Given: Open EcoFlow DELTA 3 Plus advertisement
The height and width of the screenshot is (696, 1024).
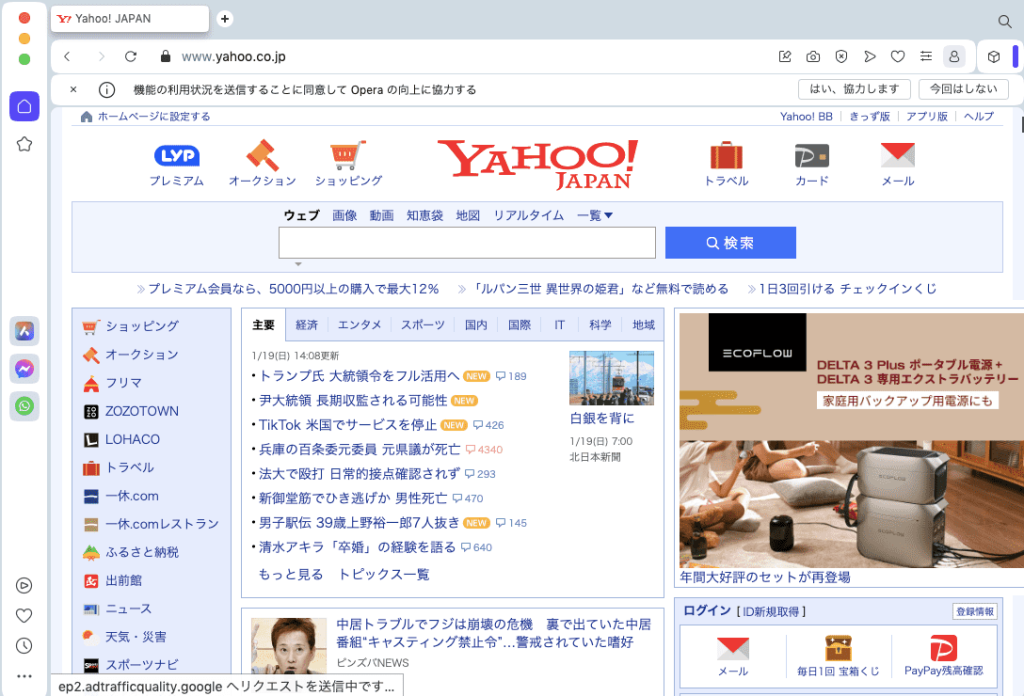Looking at the screenshot, I should coord(852,441).
